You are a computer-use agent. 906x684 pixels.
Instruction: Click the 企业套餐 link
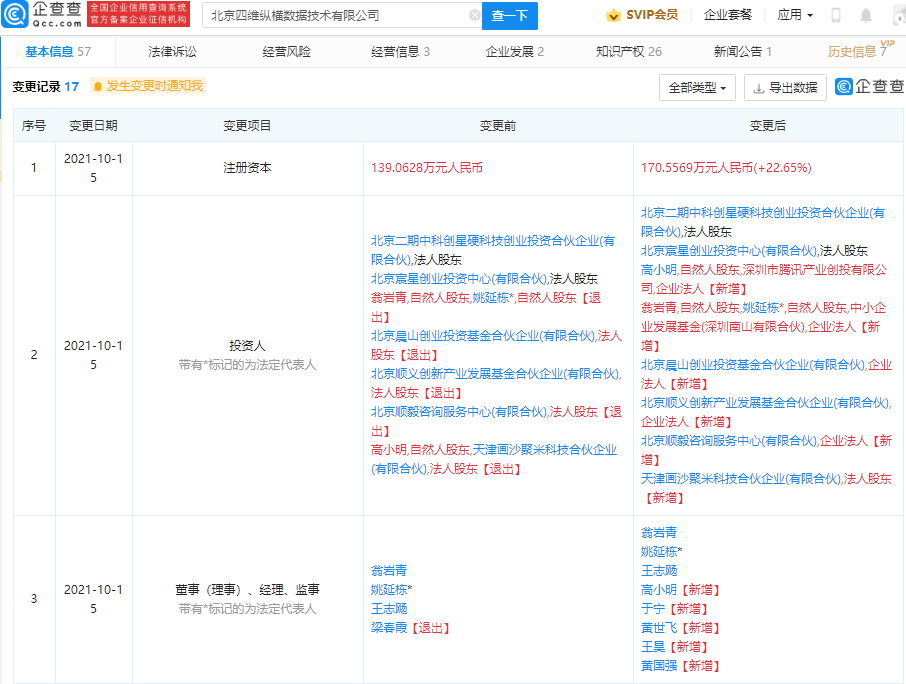[728, 15]
